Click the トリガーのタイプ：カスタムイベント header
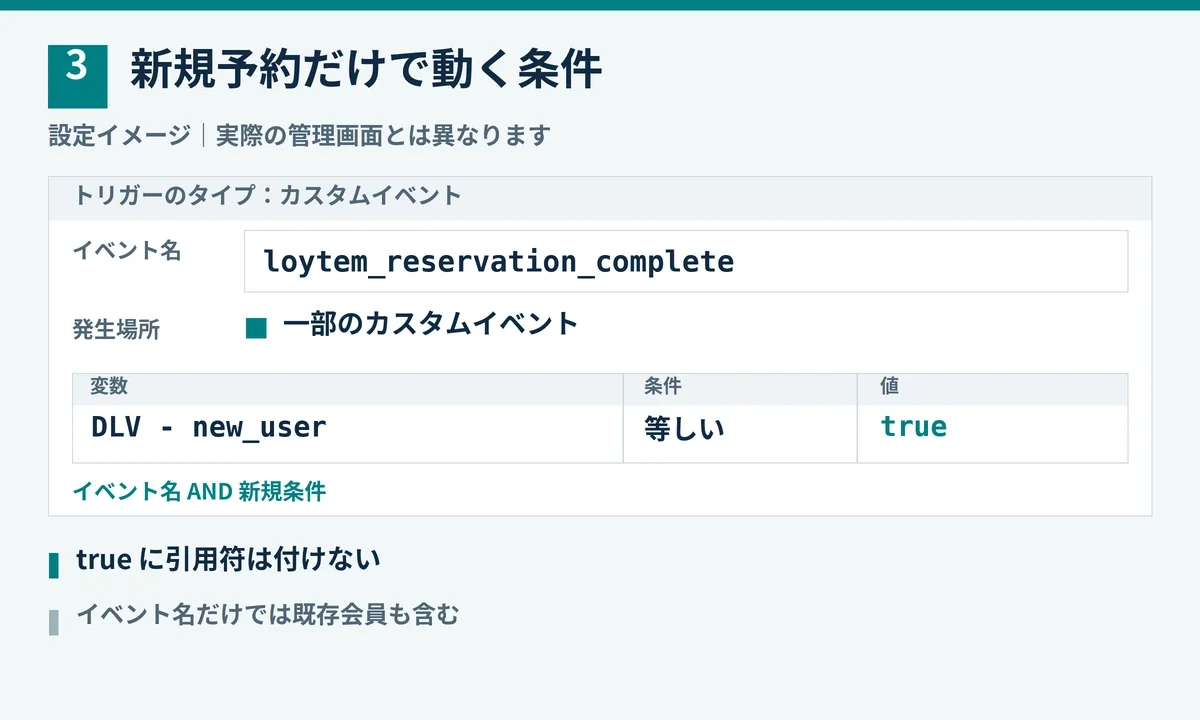The height and width of the screenshot is (720, 1200). pos(600,198)
